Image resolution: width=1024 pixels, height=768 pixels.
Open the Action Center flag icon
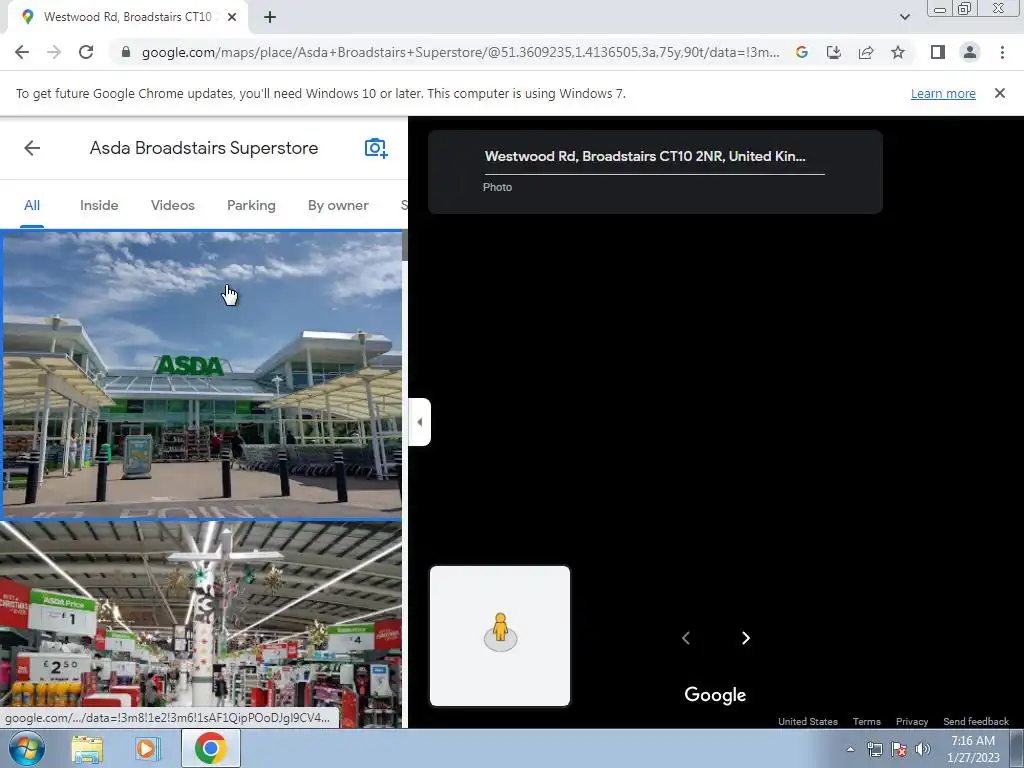(x=899, y=749)
